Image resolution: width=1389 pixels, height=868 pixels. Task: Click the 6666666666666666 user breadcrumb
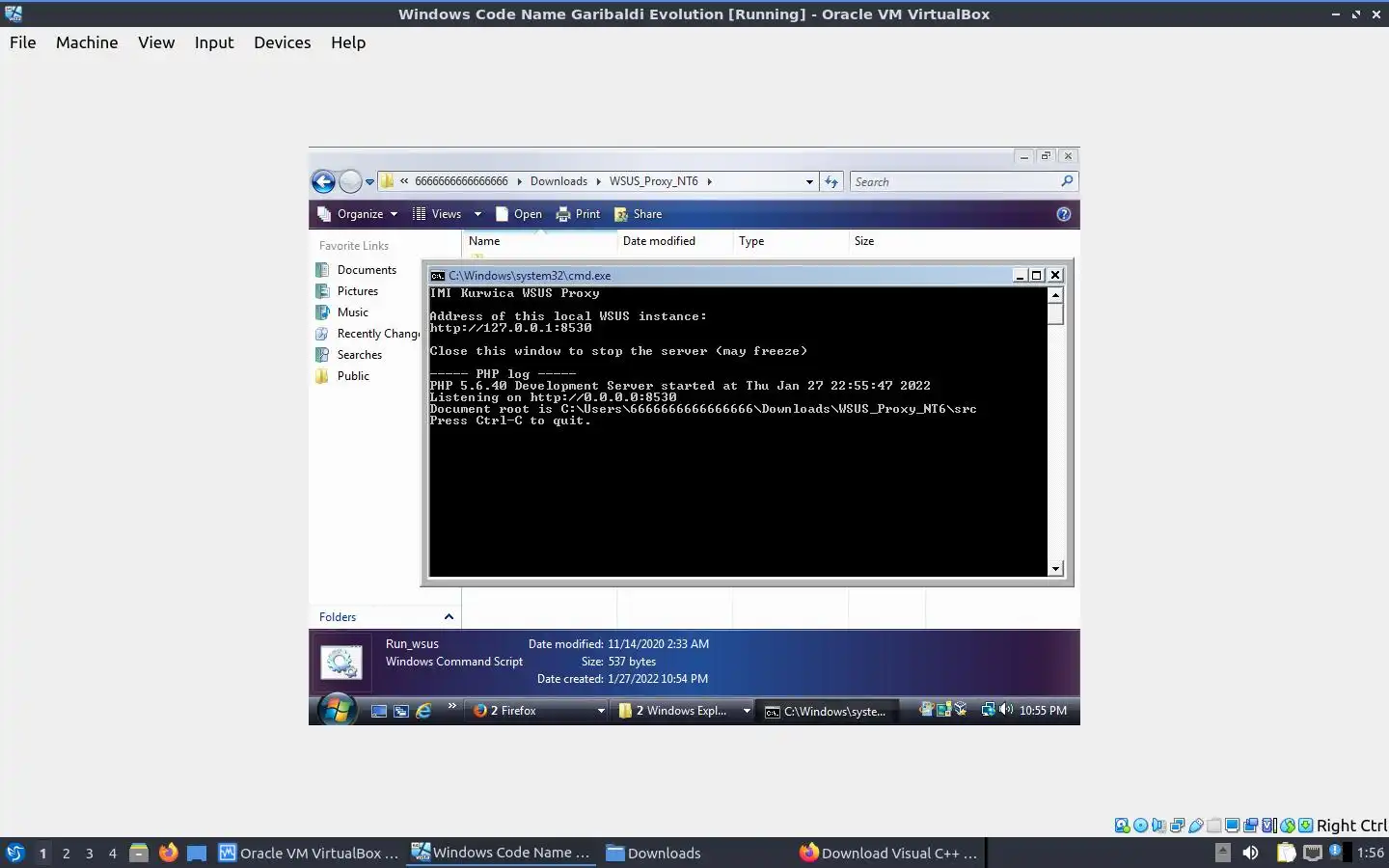[461, 181]
